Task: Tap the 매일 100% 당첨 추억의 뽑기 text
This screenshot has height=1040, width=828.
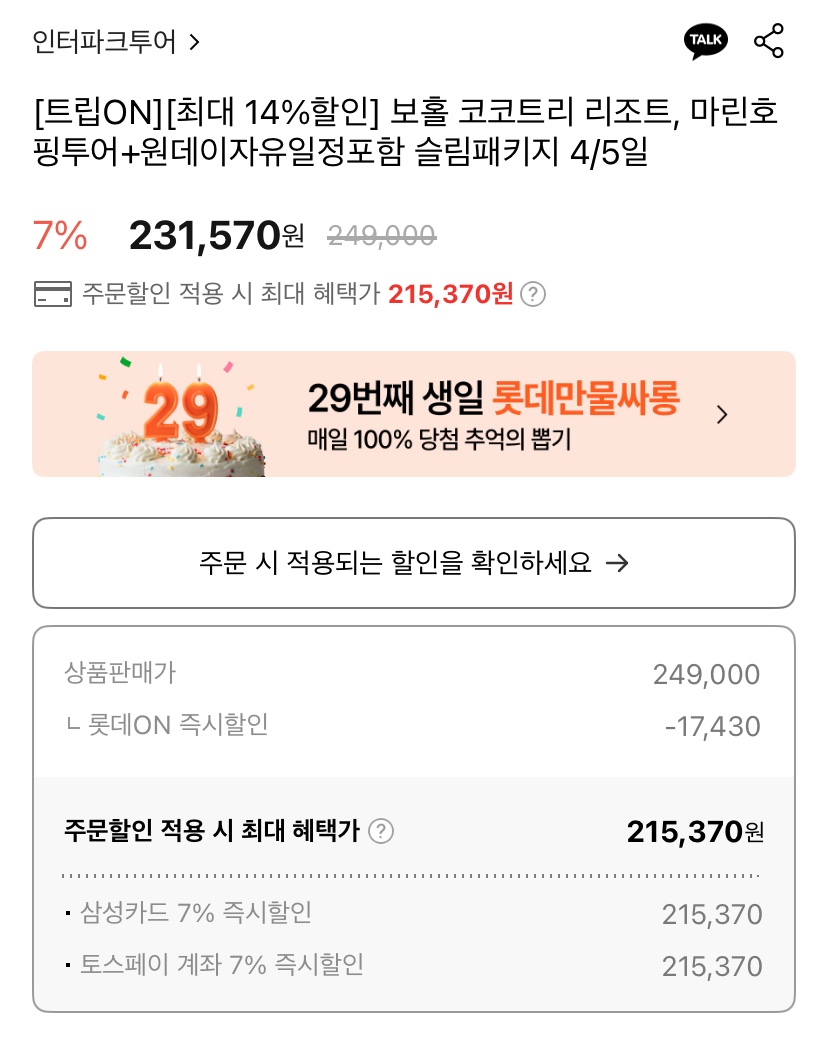Action: (439, 439)
